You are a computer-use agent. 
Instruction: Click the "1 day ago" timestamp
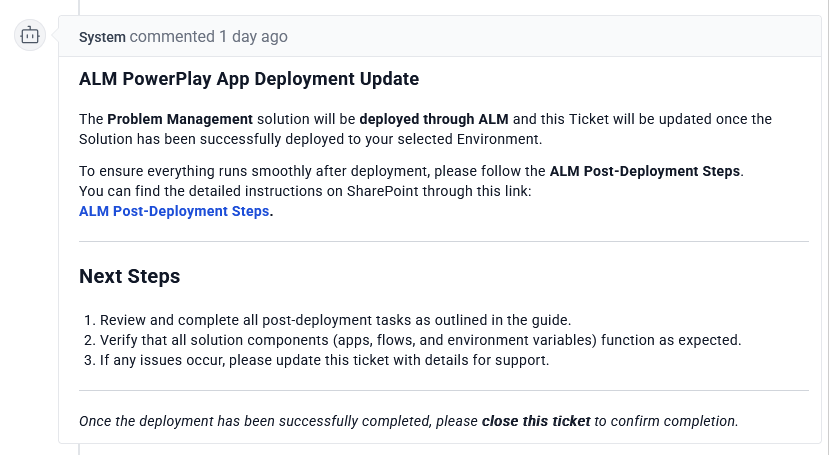pyautogui.click(x=253, y=37)
